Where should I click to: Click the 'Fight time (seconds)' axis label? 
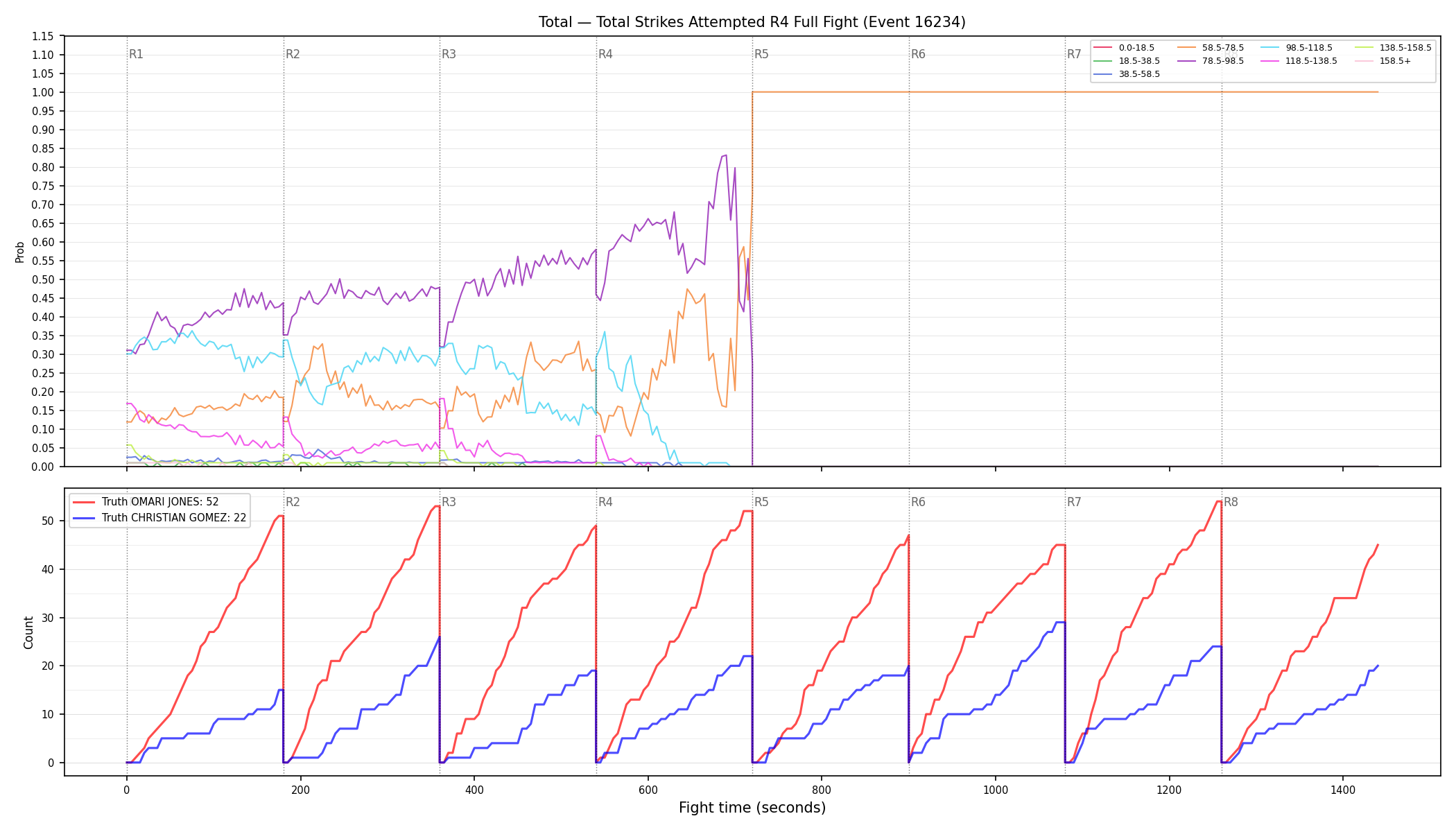[x=752, y=808]
